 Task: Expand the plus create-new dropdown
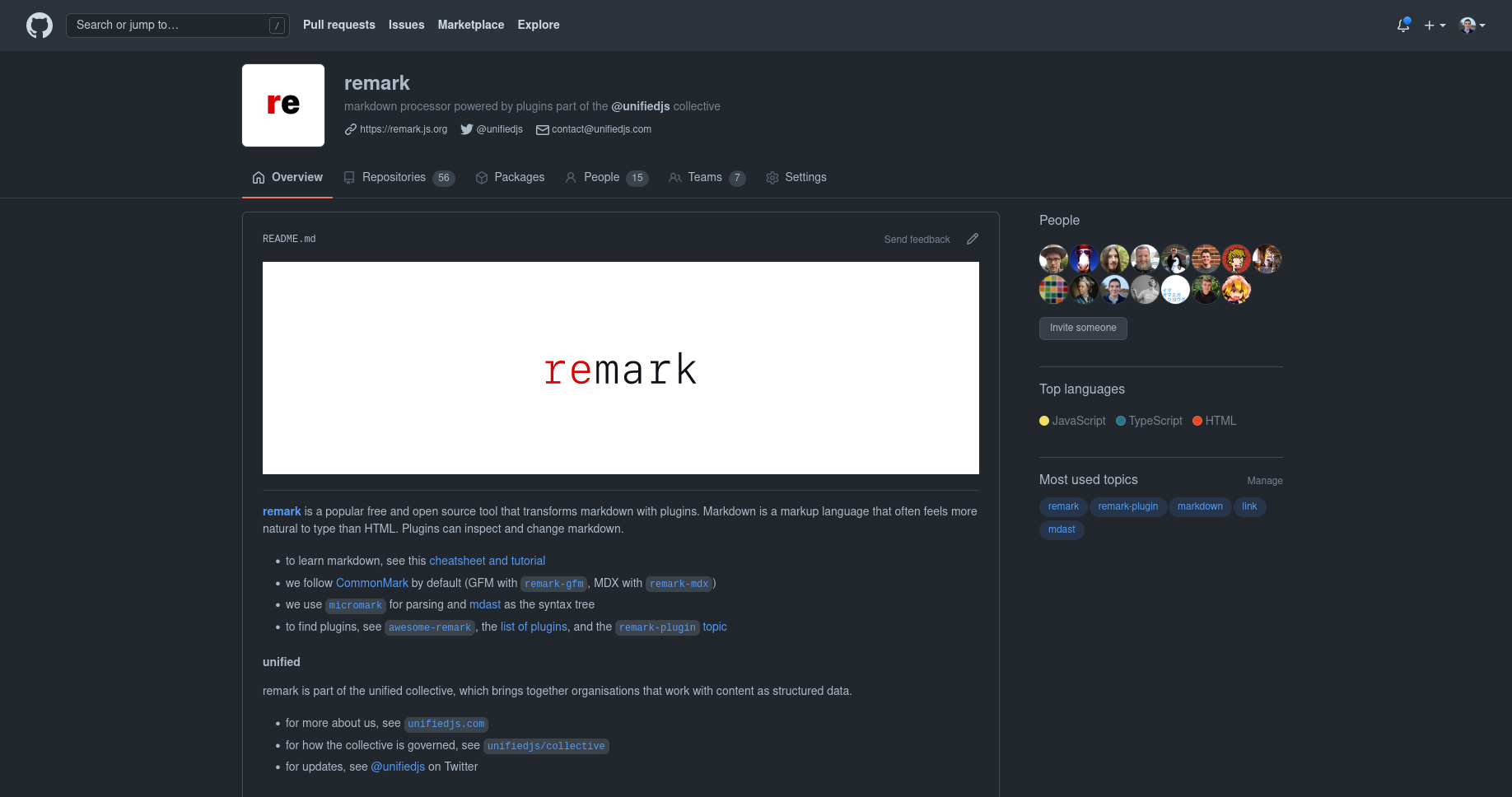pyautogui.click(x=1435, y=26)
